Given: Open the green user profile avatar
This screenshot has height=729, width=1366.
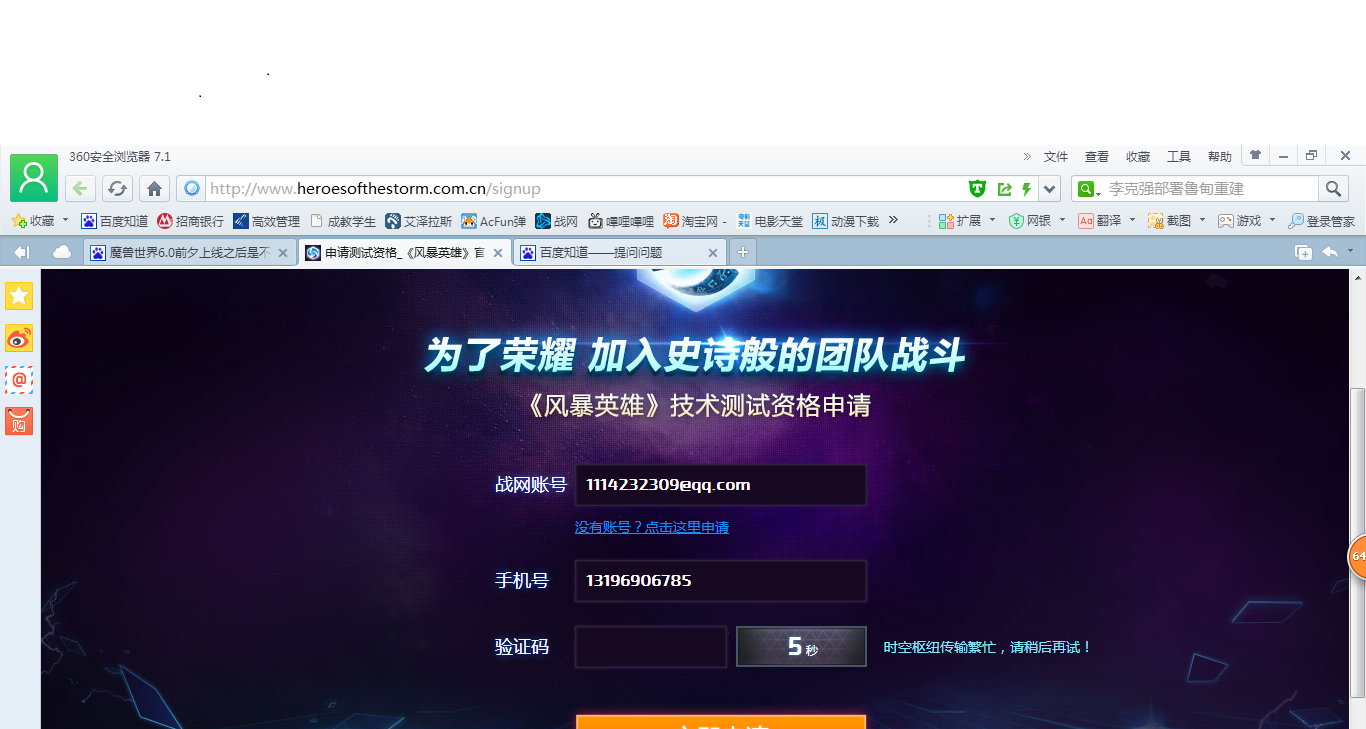Looking at the screenshot, I should coord(34,178).
